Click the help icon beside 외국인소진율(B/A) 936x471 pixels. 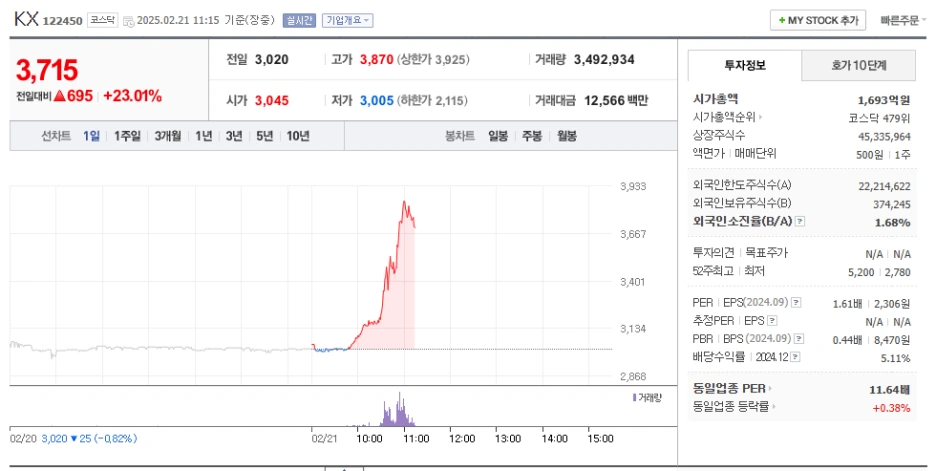[800, 221]
